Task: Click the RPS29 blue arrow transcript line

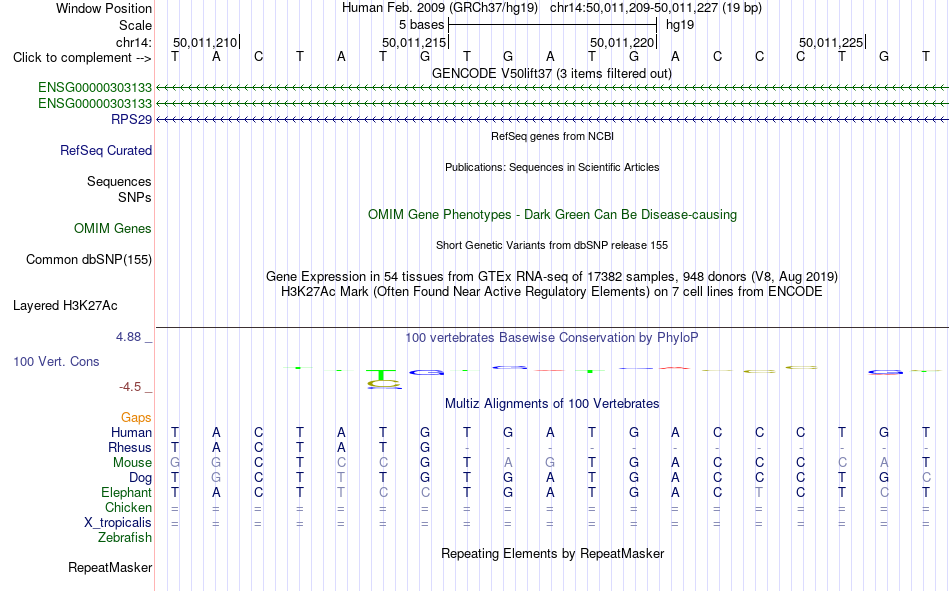Action: [x=552, y=120]
